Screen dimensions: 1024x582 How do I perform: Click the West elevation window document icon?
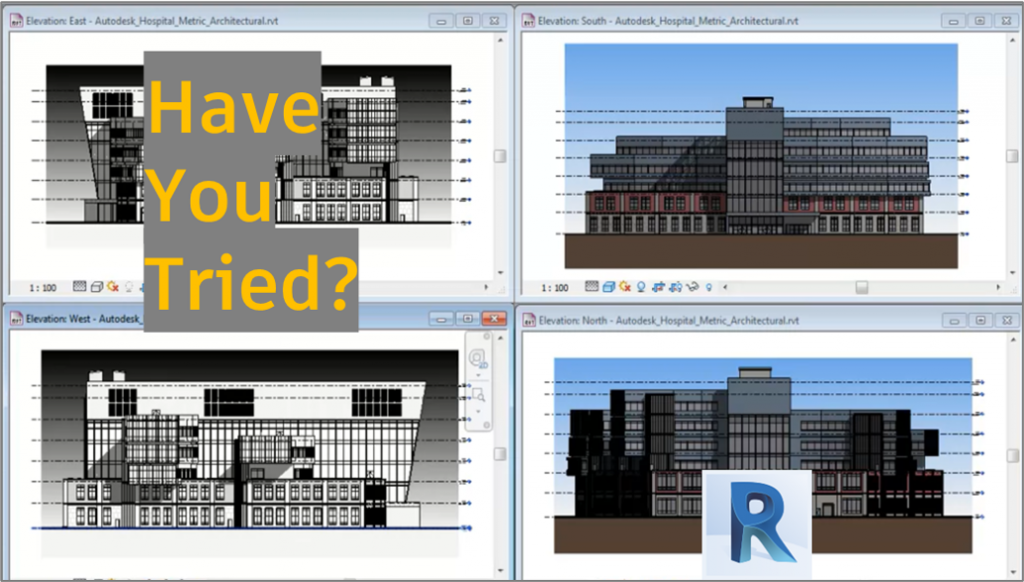[16, 319]
